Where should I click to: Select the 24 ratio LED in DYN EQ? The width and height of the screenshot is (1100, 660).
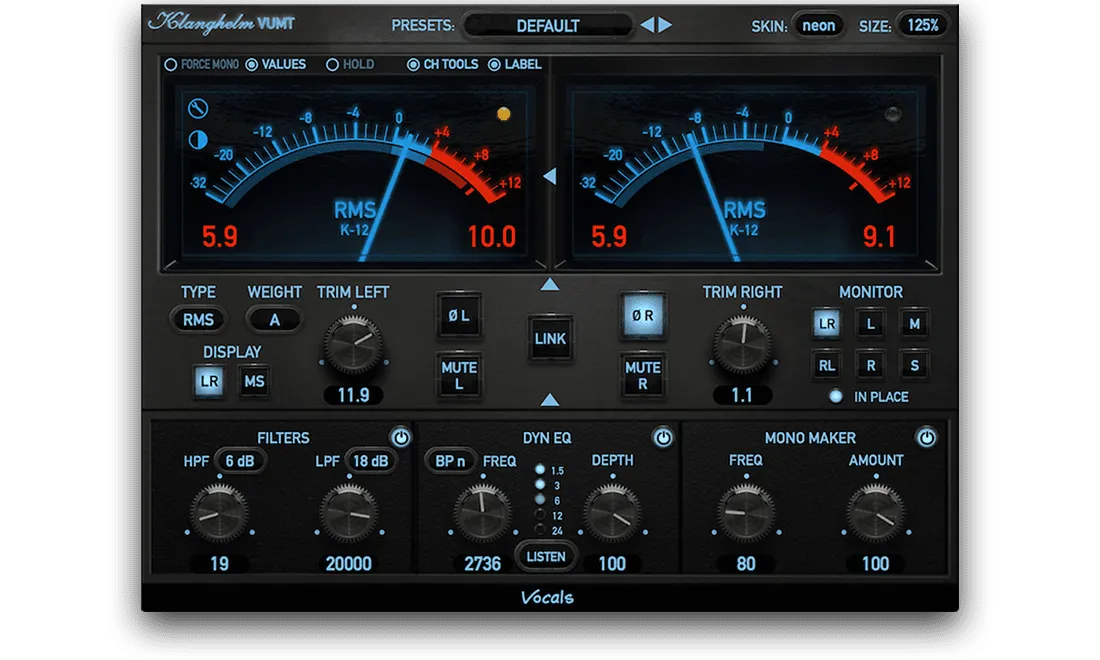539,530
